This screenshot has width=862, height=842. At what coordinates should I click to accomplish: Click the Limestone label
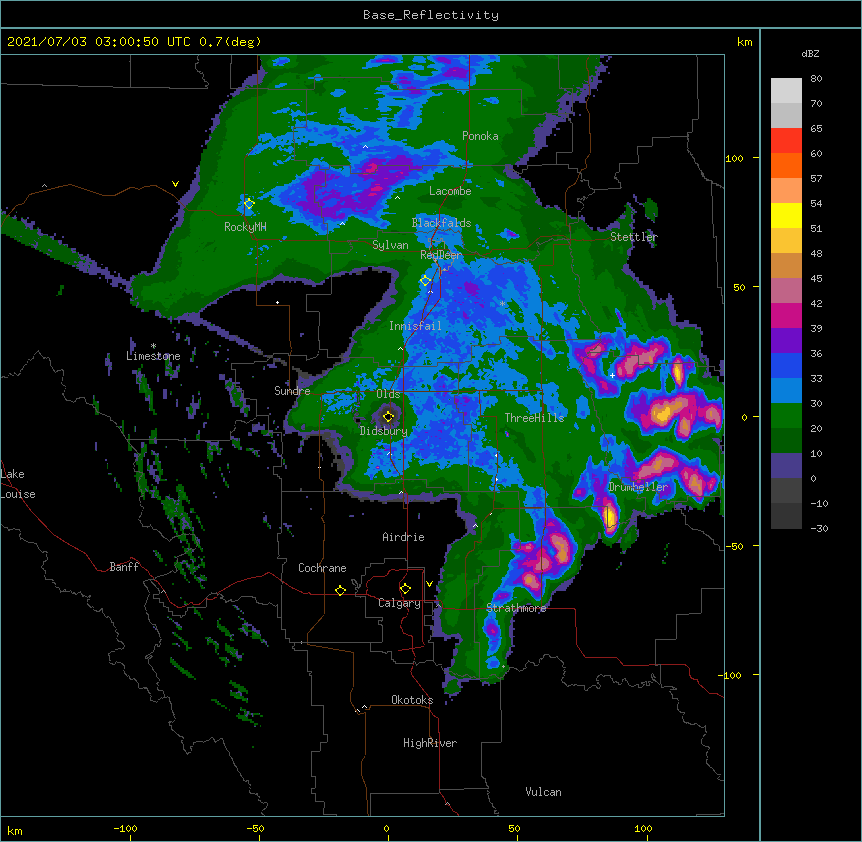[153, 356]
